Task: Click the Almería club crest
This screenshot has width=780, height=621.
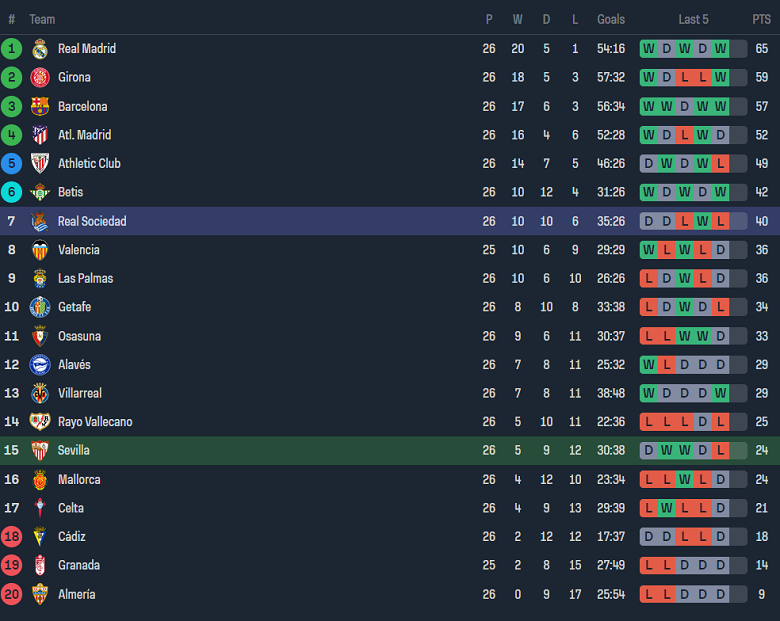Action: tap(40, 594)
